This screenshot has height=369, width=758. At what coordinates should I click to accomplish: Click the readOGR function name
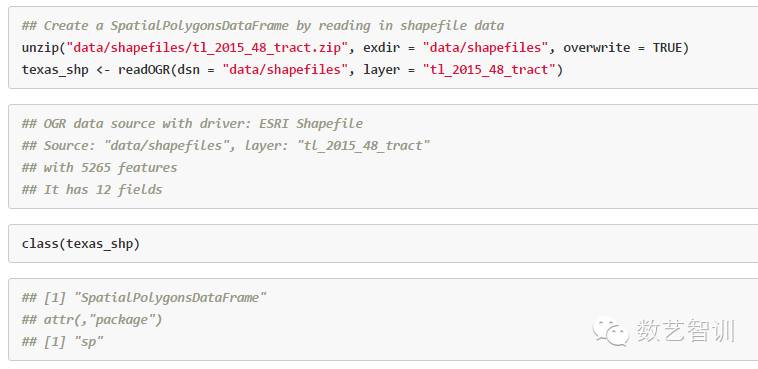[x=144, y=70]
